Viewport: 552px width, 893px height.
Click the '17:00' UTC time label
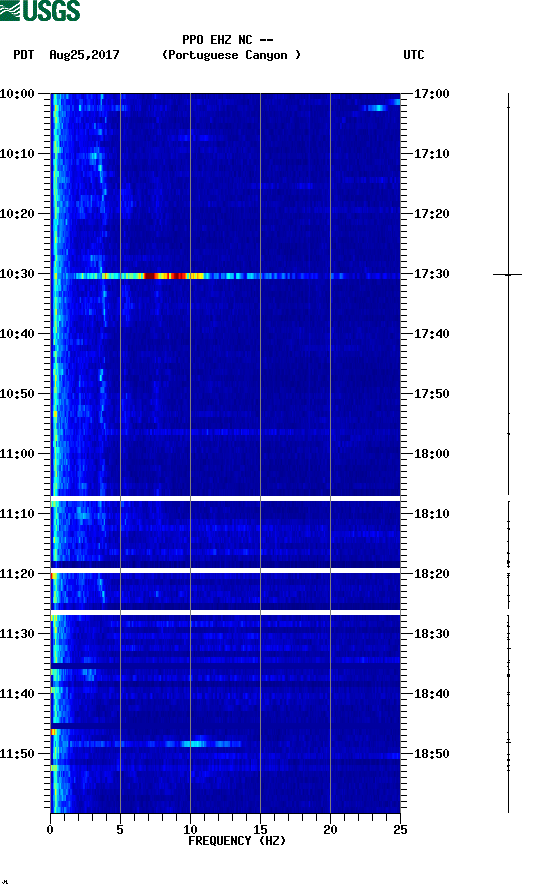[431, 94]
